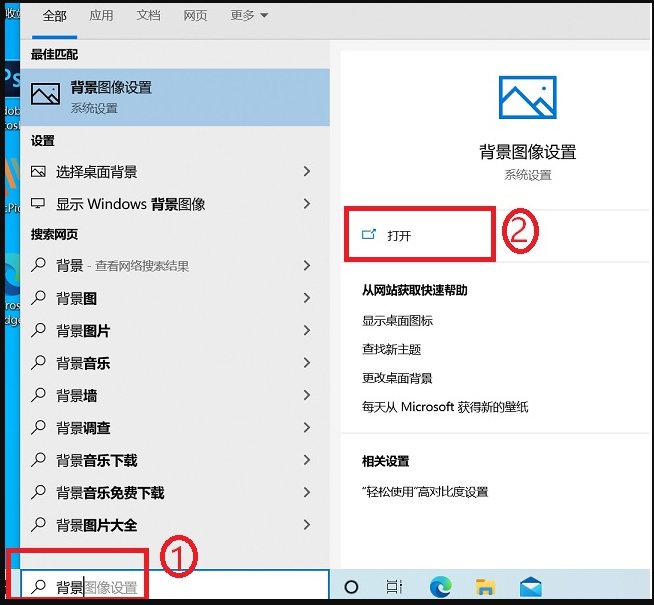
Task: Select the 背景图片 web suggestion
Action: 175,330
